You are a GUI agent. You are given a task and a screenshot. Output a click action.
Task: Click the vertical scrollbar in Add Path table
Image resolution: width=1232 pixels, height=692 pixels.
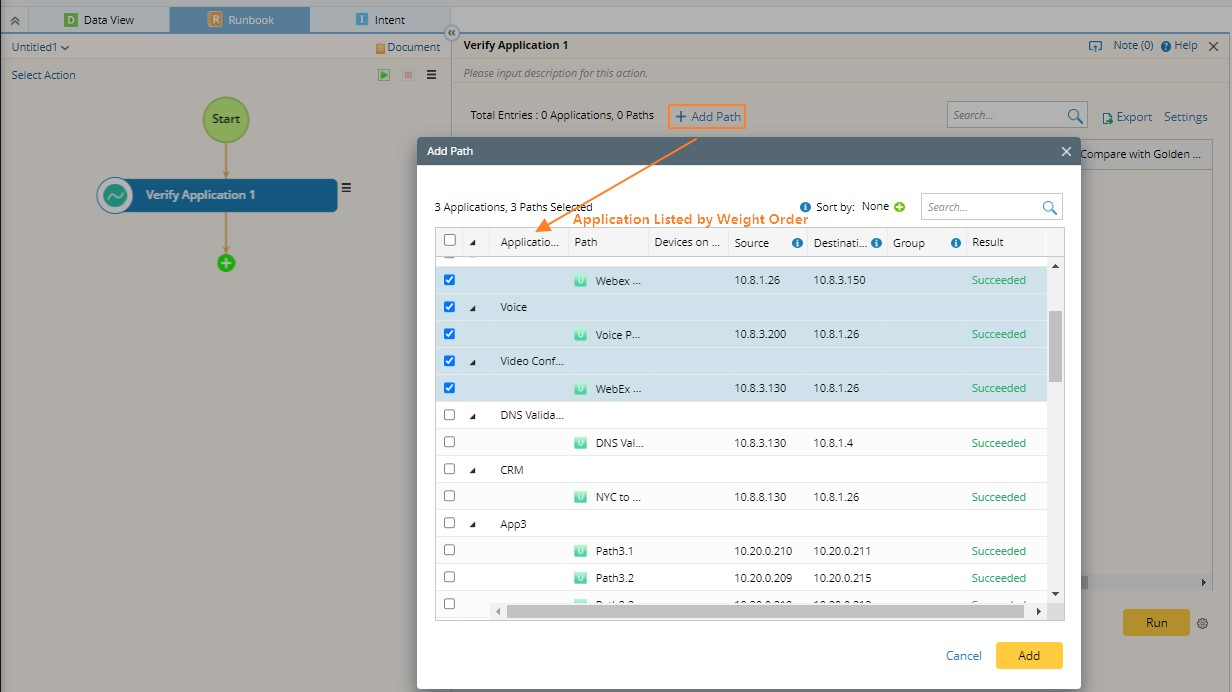[x=1056, y=345]
